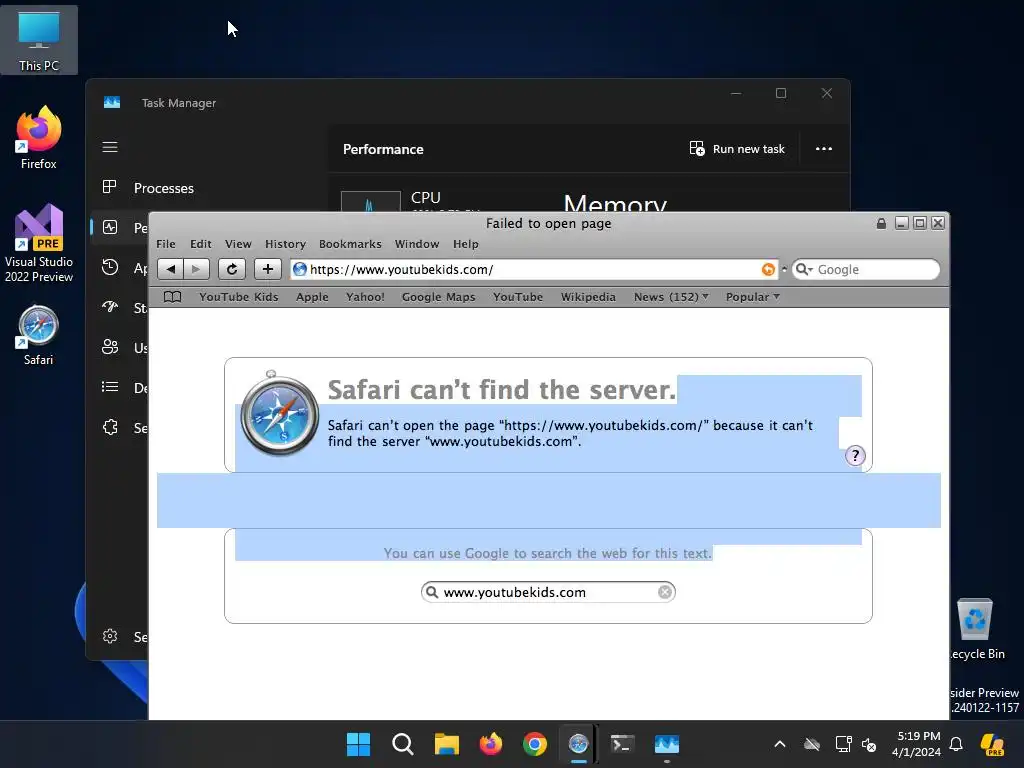Open the Google Maps bookmark
1024x768 pixels.
click(438, 296)
